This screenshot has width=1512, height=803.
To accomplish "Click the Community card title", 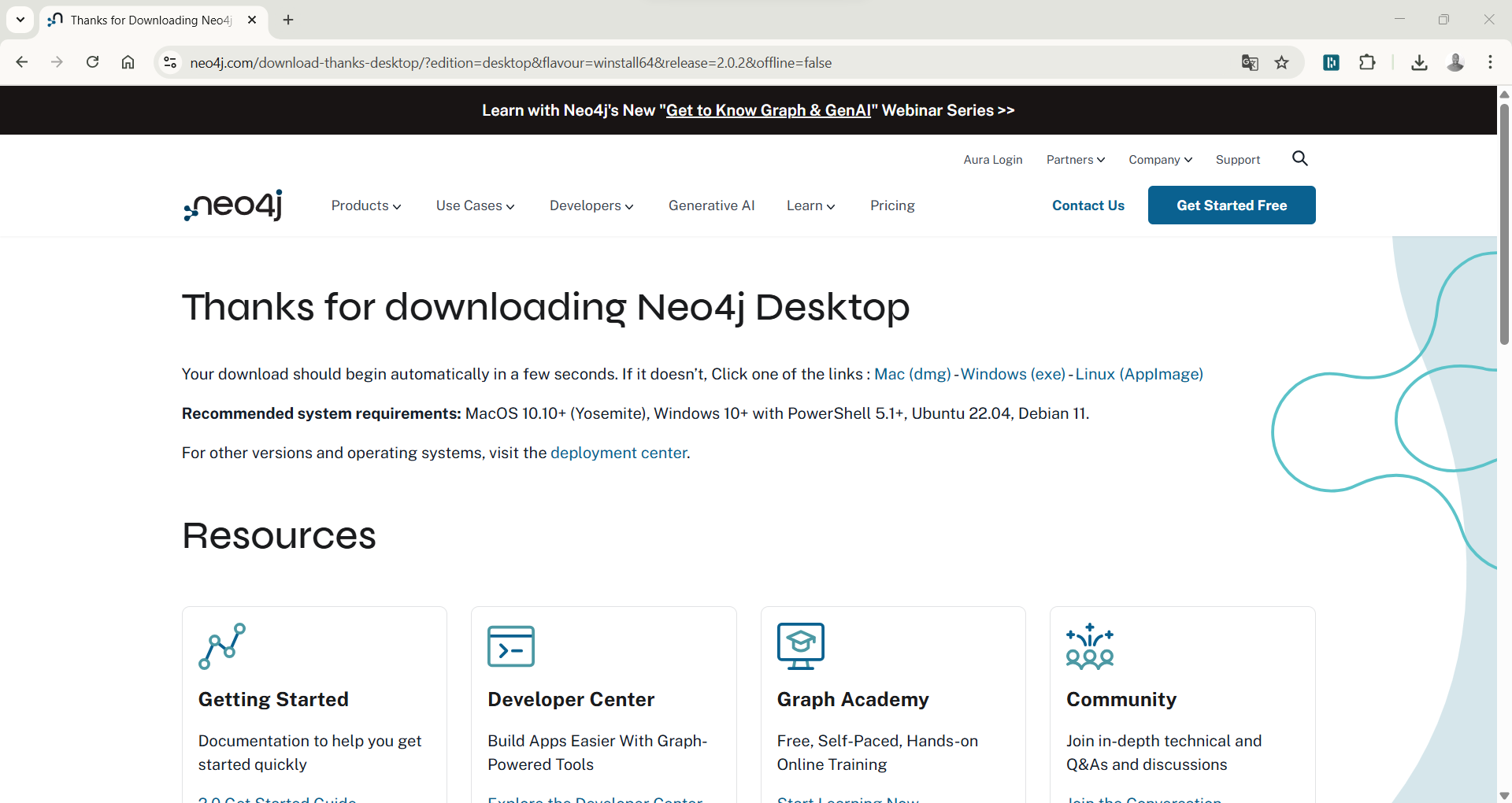I will coord(1121,699).
